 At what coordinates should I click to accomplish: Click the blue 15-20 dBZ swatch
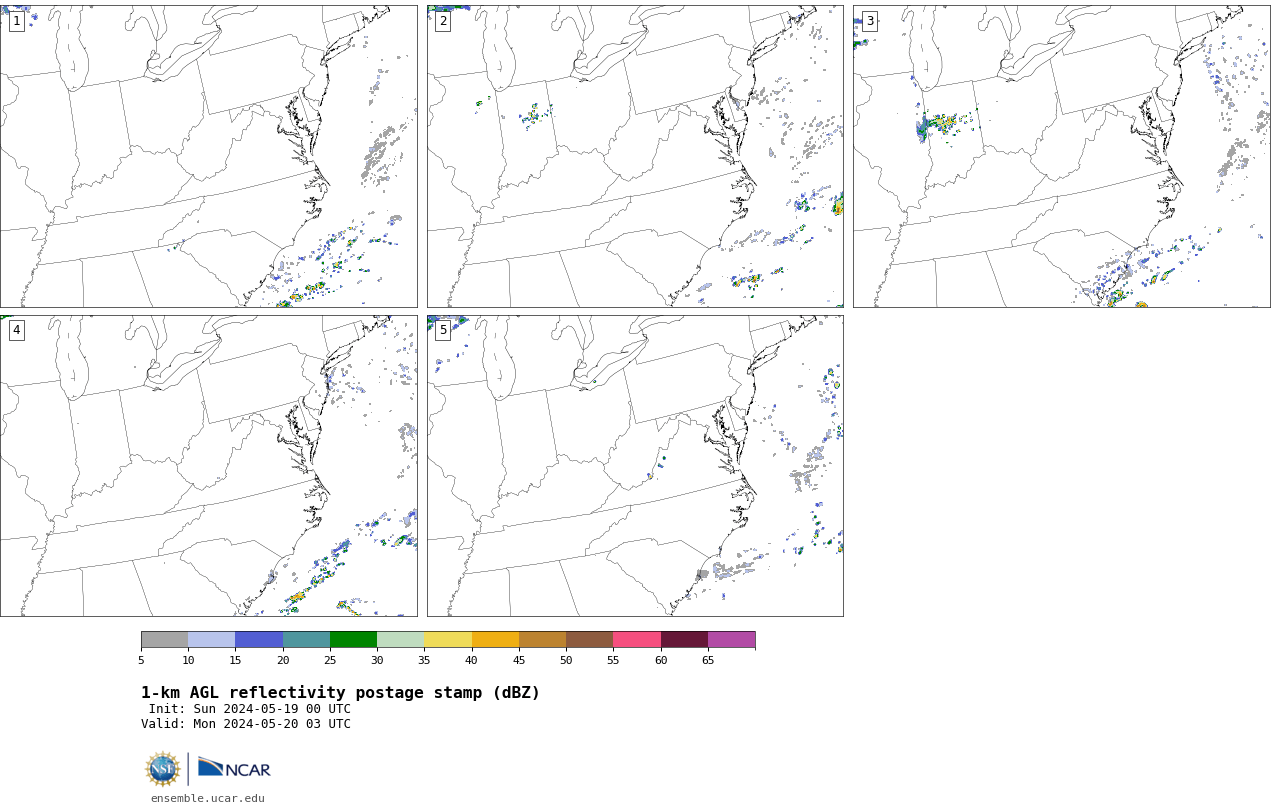coord(259,640)
